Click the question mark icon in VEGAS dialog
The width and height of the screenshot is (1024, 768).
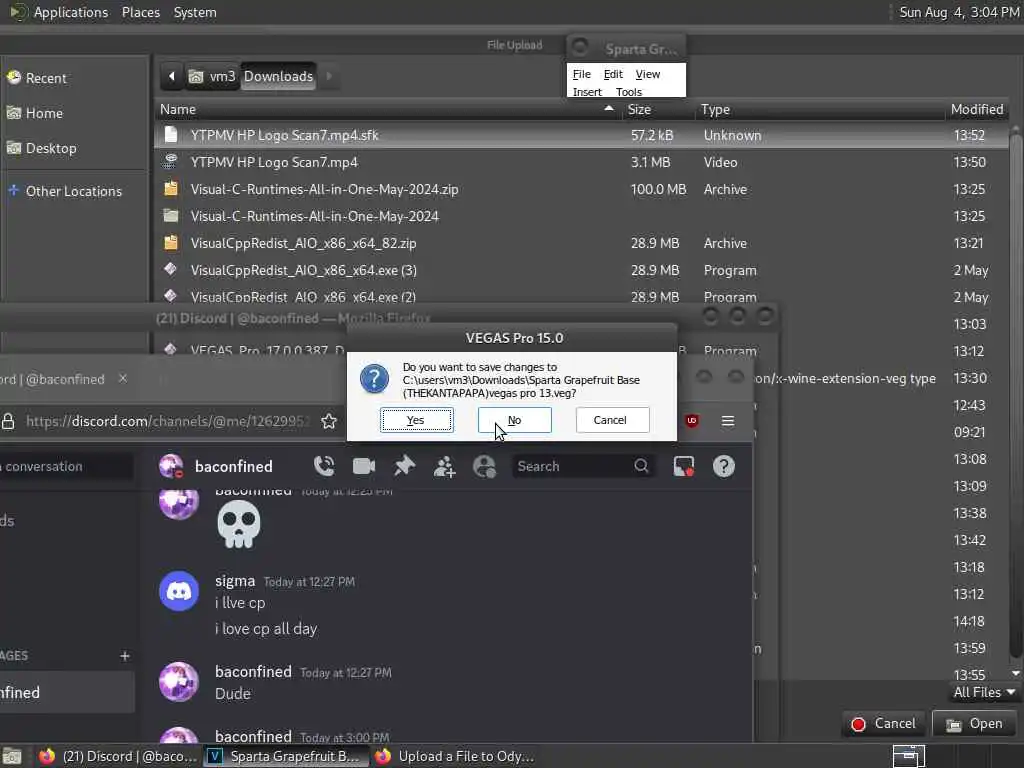(374, 379)
